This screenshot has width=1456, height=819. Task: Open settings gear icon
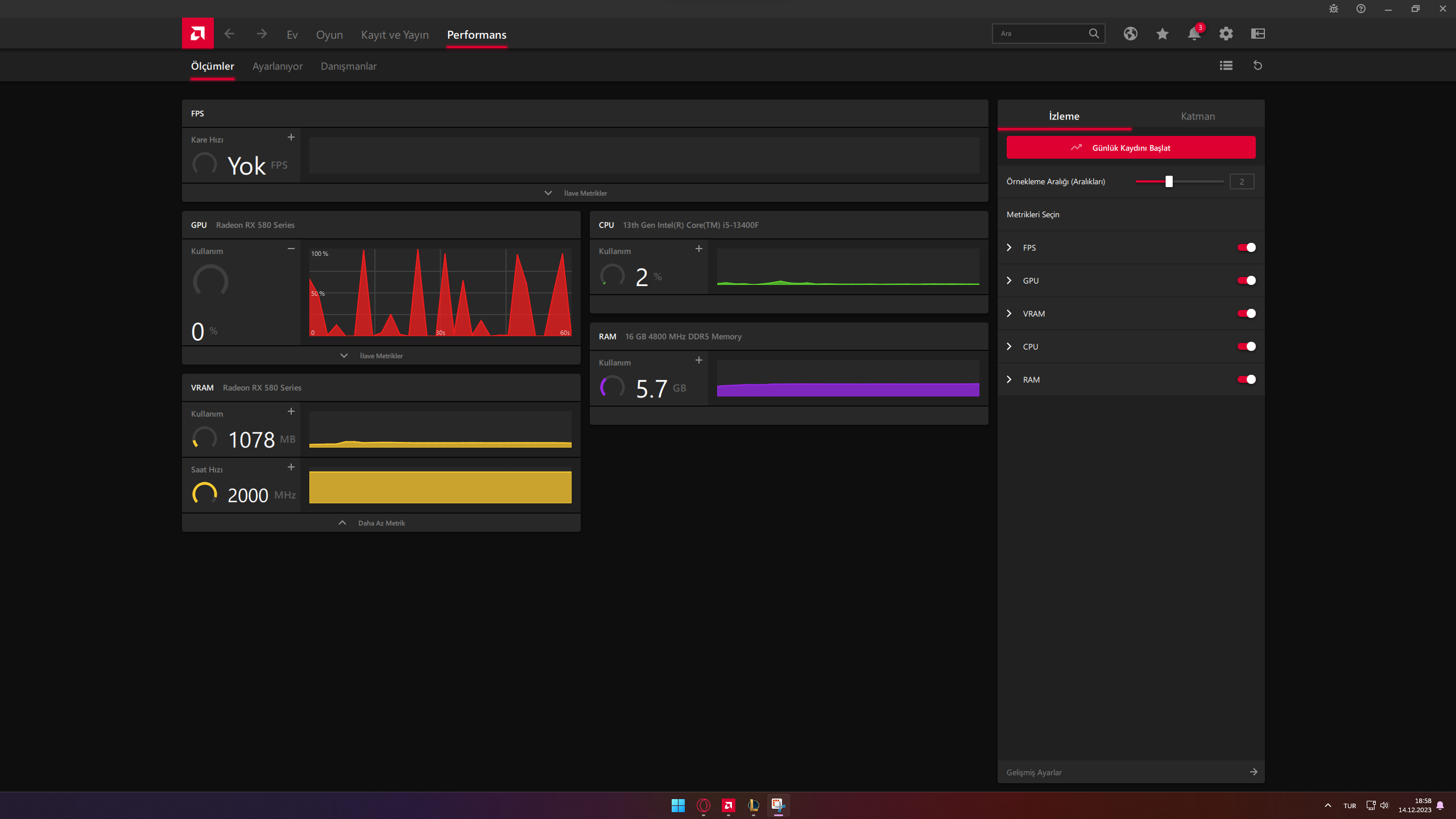point(1226,34)
